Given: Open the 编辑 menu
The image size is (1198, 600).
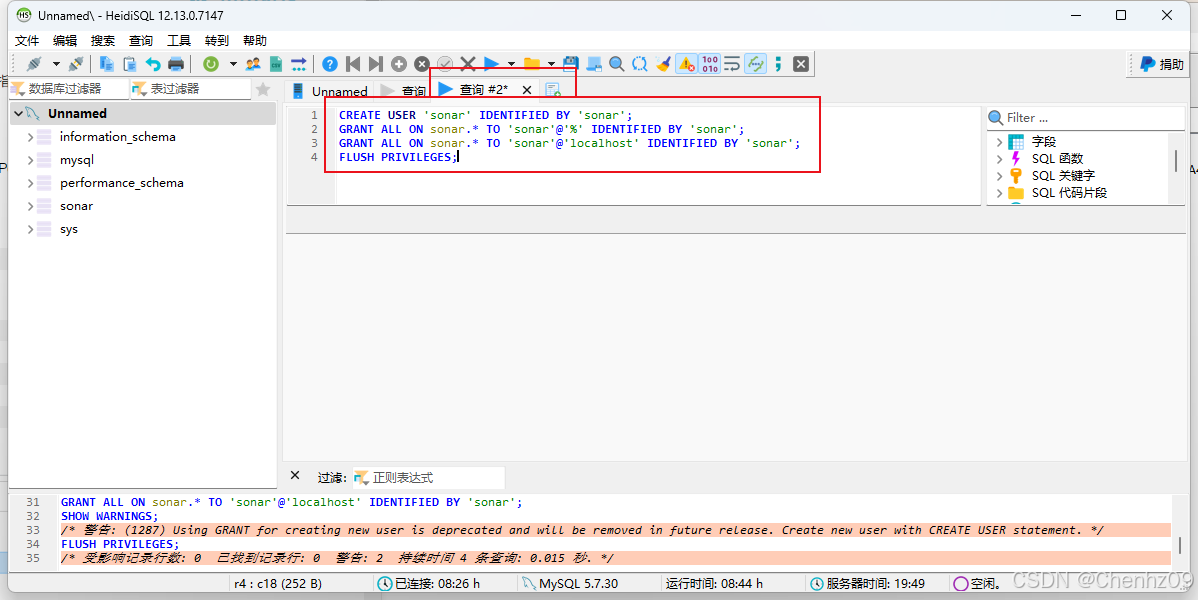Looking at the screenshot, I should tap(65, 41).
